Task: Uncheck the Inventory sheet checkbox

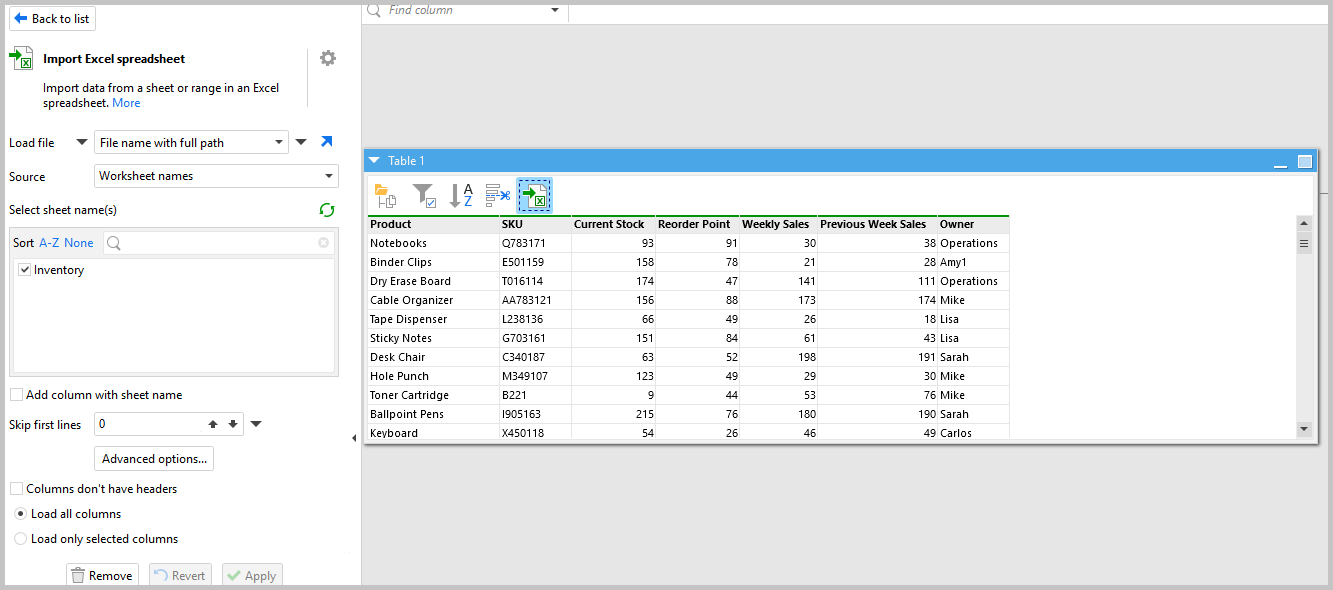Action: point(25,270)
